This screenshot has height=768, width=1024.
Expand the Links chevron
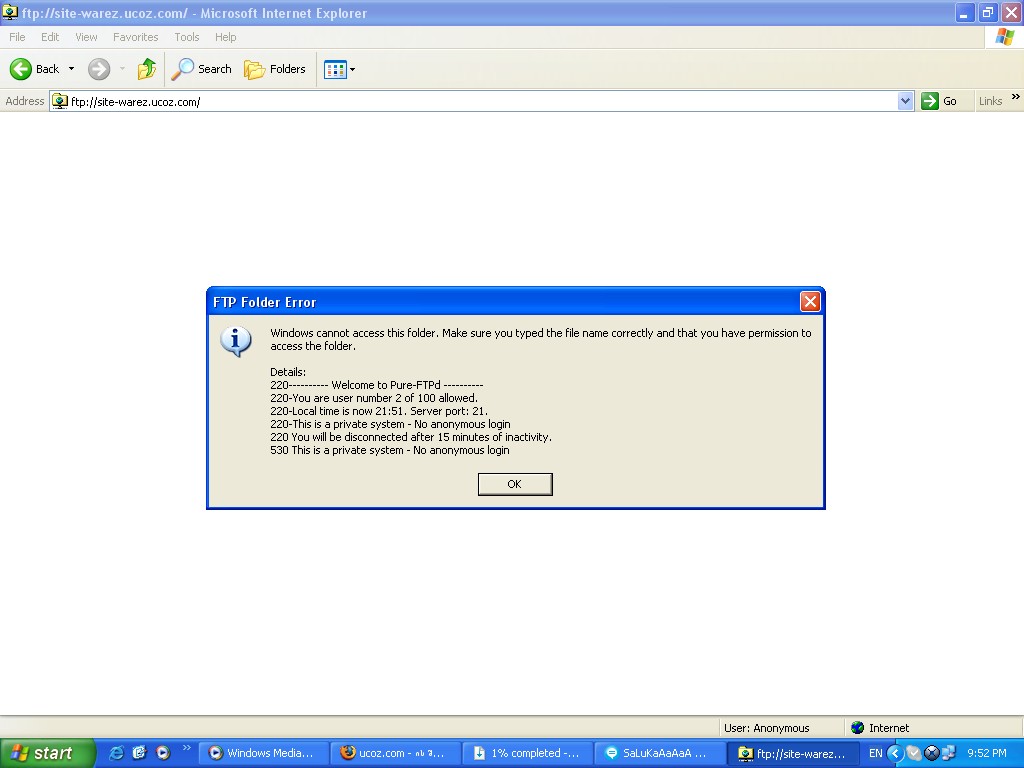(1016, 97)
